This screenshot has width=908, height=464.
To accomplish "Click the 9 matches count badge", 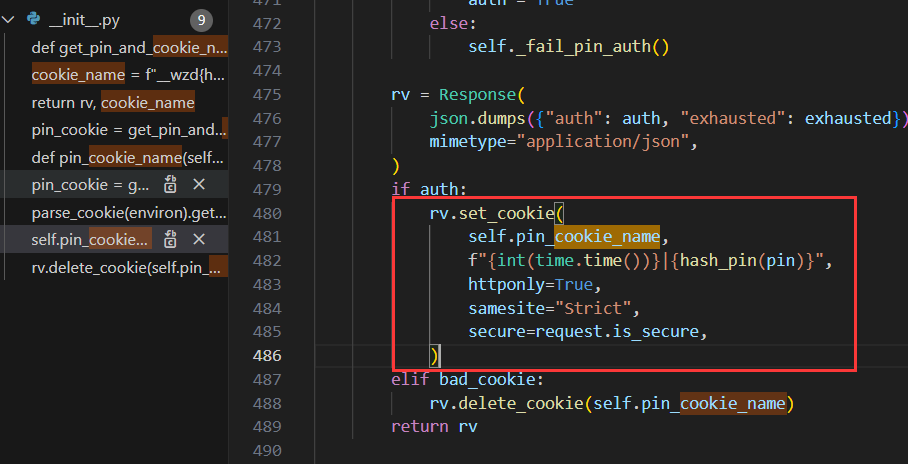I will [201, 20].
